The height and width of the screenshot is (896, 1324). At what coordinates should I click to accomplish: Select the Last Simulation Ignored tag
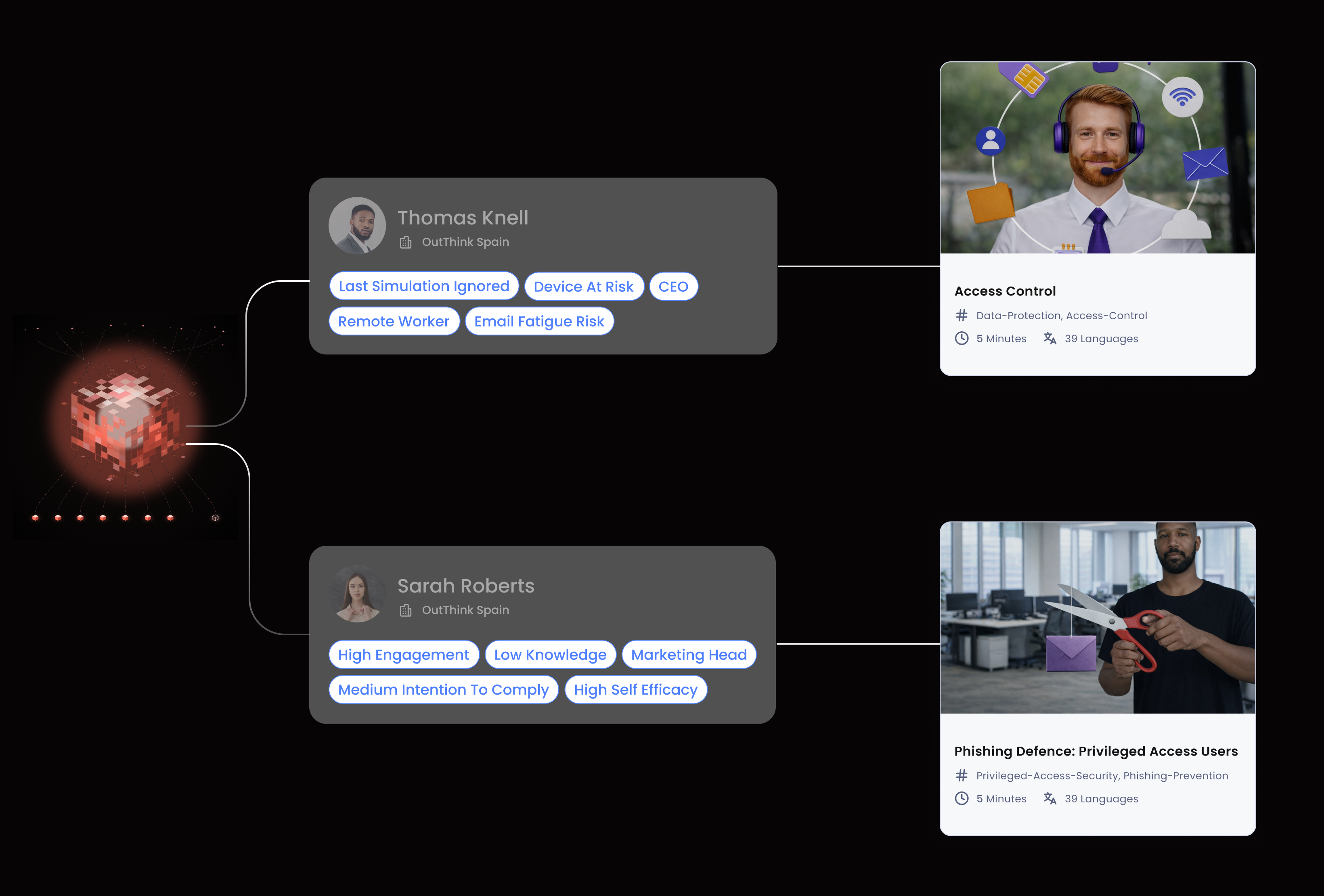tap(424, 286)
